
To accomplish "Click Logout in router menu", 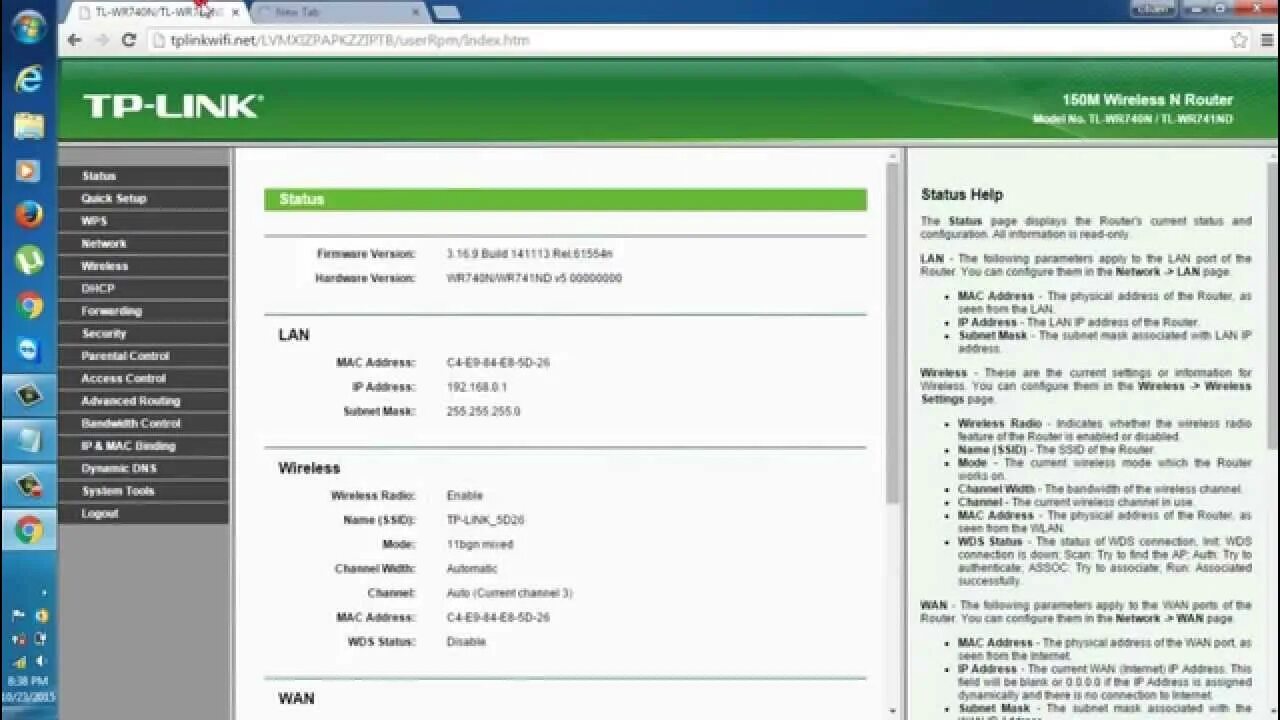I will [143, 514].
